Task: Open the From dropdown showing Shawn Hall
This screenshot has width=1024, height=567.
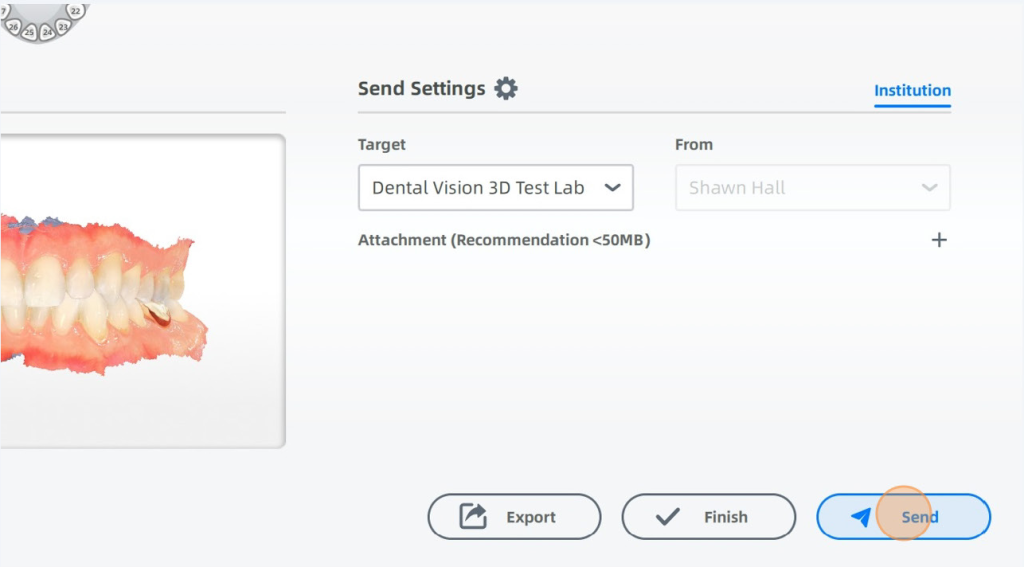Action: 812,188
